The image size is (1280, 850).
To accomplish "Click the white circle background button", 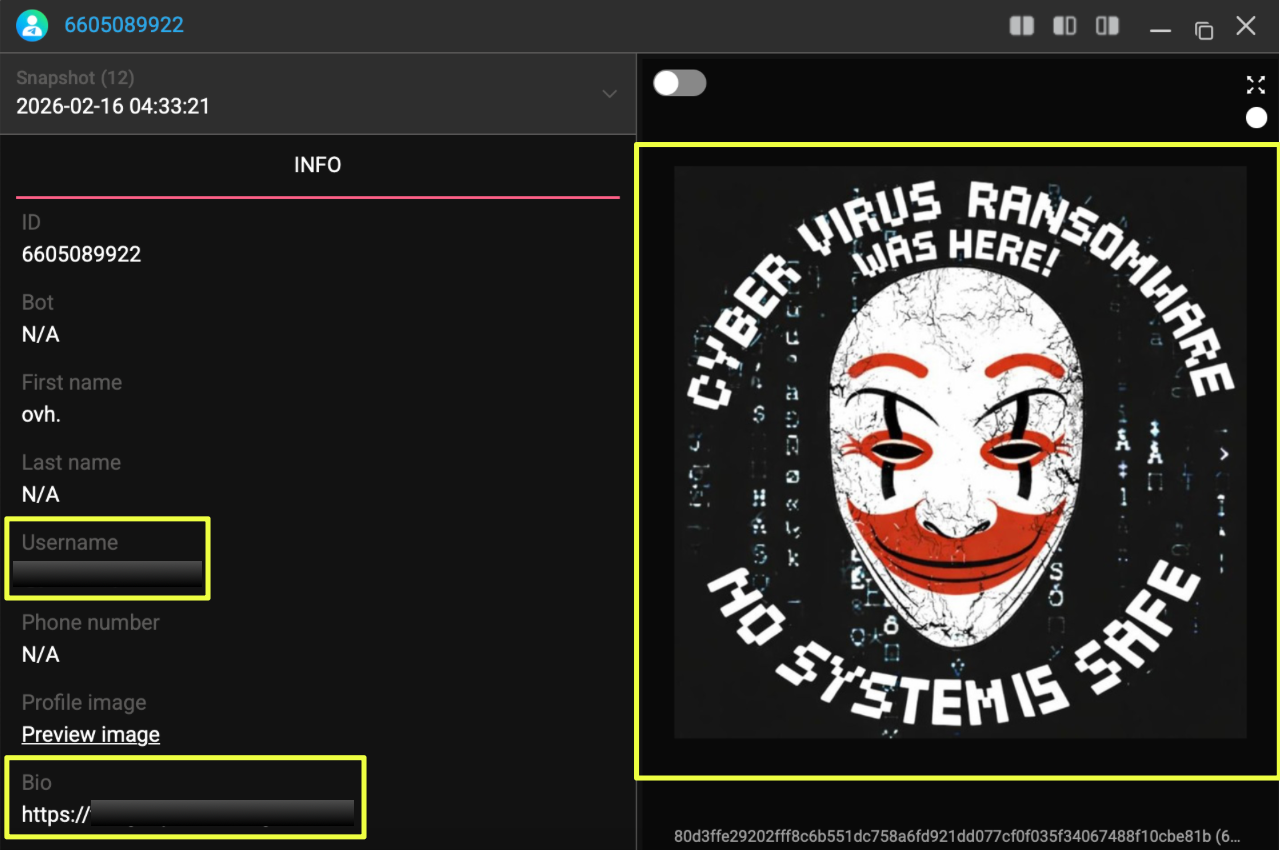I will point(1256,118).
